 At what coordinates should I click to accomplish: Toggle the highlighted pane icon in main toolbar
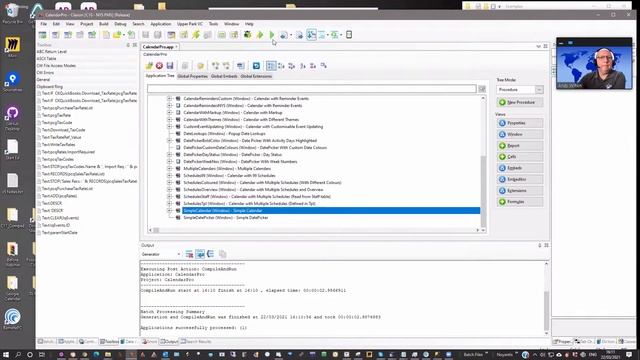point(311,35)
